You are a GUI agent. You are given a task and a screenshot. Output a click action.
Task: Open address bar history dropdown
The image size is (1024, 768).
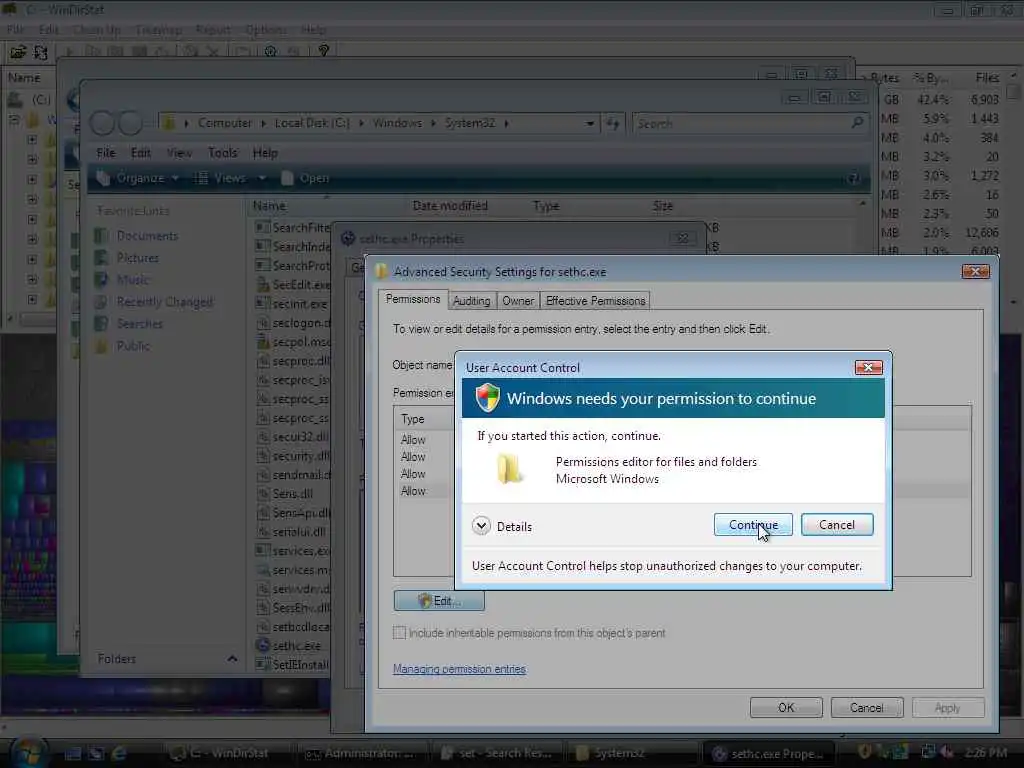coord(590,123)
